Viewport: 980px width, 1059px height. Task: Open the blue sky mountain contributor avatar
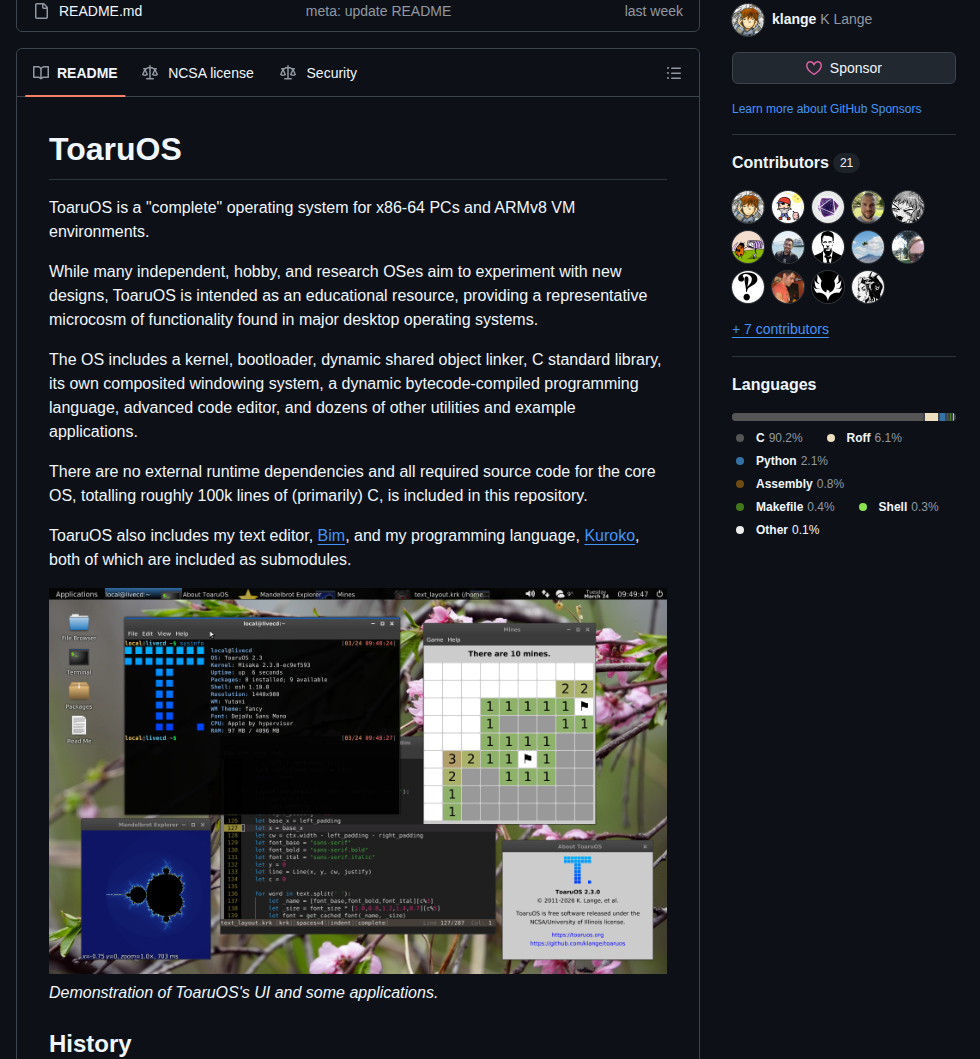coord(867,247)
